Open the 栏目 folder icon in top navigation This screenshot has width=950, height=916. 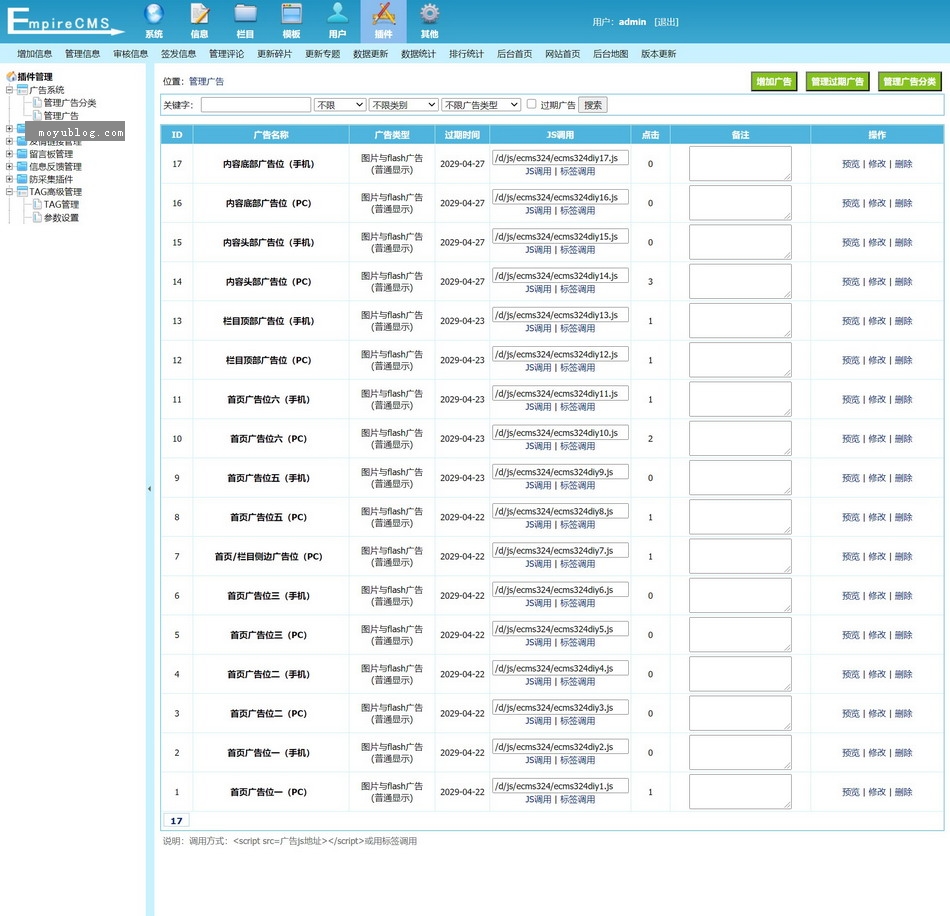coord(245,14)
